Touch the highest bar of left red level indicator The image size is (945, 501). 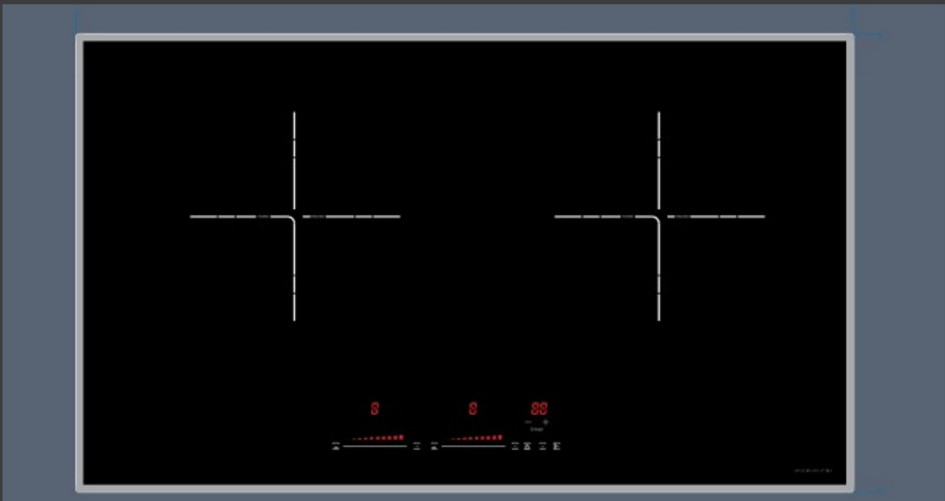coord(401,437)
